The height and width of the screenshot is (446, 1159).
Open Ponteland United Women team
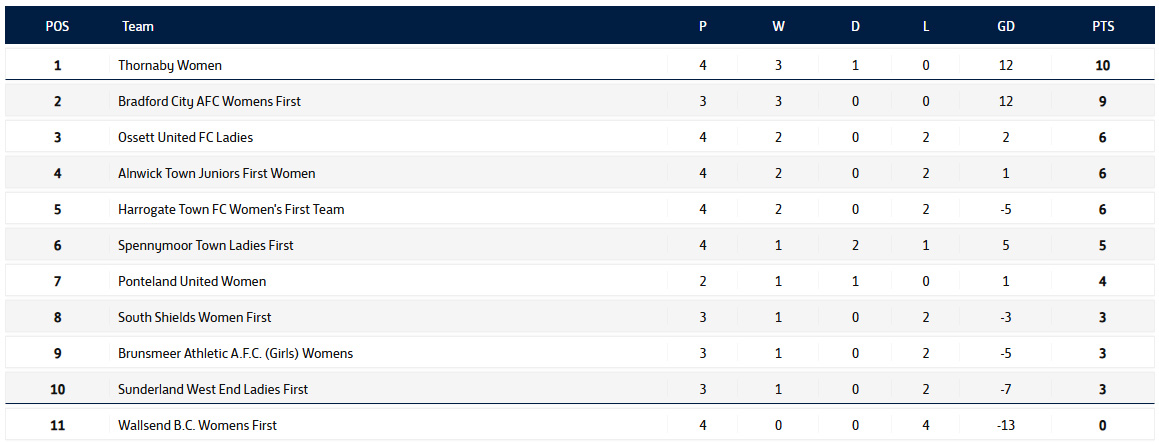192,282
